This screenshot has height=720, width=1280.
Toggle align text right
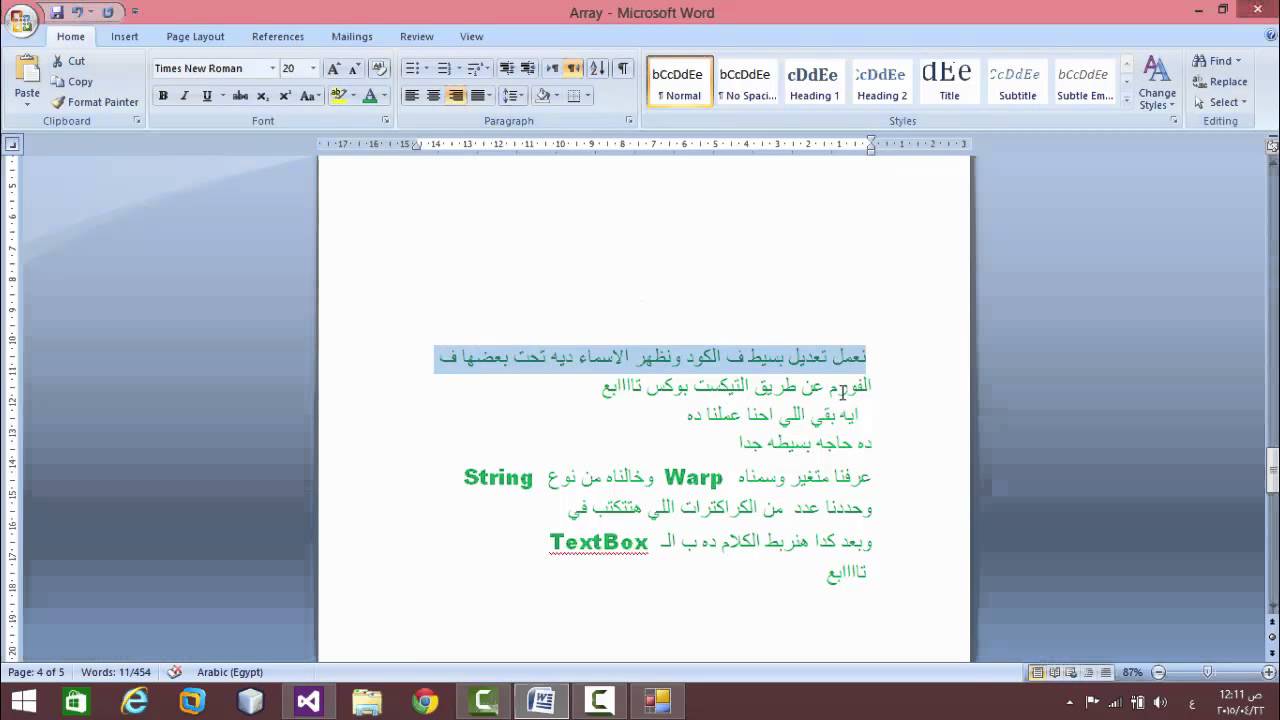[x=456, y=96]
